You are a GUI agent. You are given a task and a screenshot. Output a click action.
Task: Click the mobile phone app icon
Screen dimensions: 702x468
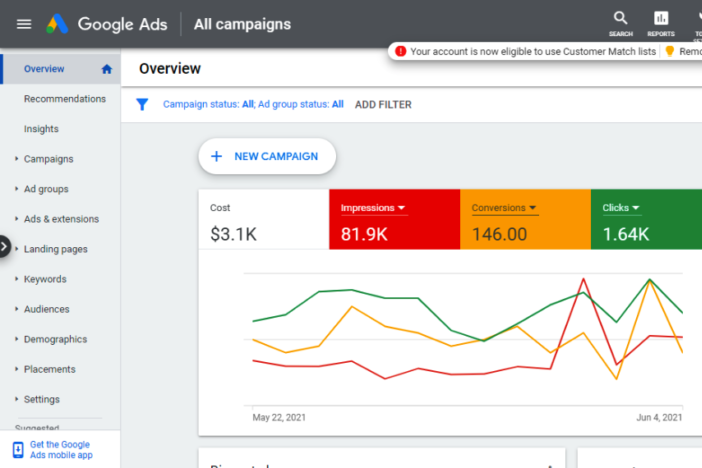coord(18,450)
